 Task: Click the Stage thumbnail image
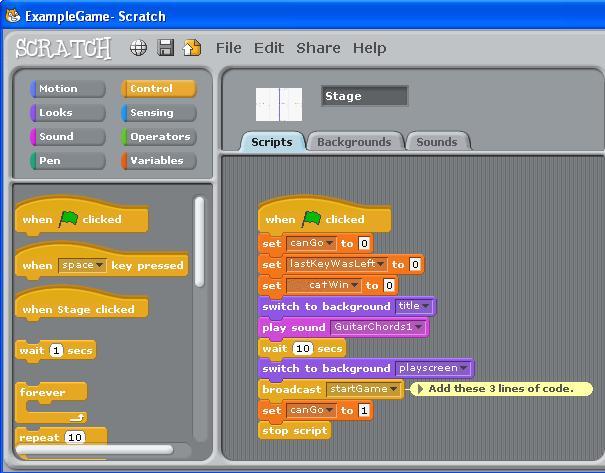pyautogui.click(x=279, y=104)
